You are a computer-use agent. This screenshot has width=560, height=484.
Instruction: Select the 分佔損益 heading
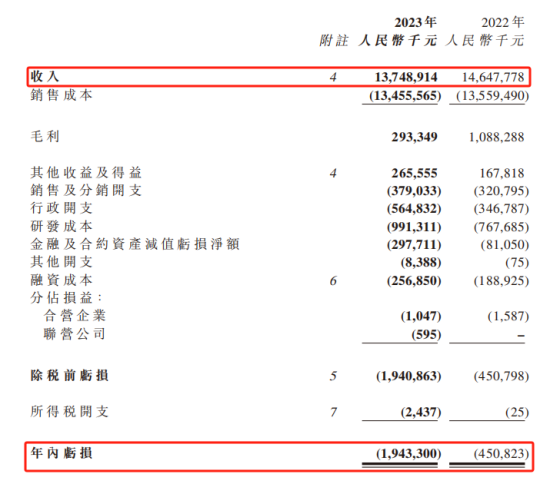(x=66, y=298)
